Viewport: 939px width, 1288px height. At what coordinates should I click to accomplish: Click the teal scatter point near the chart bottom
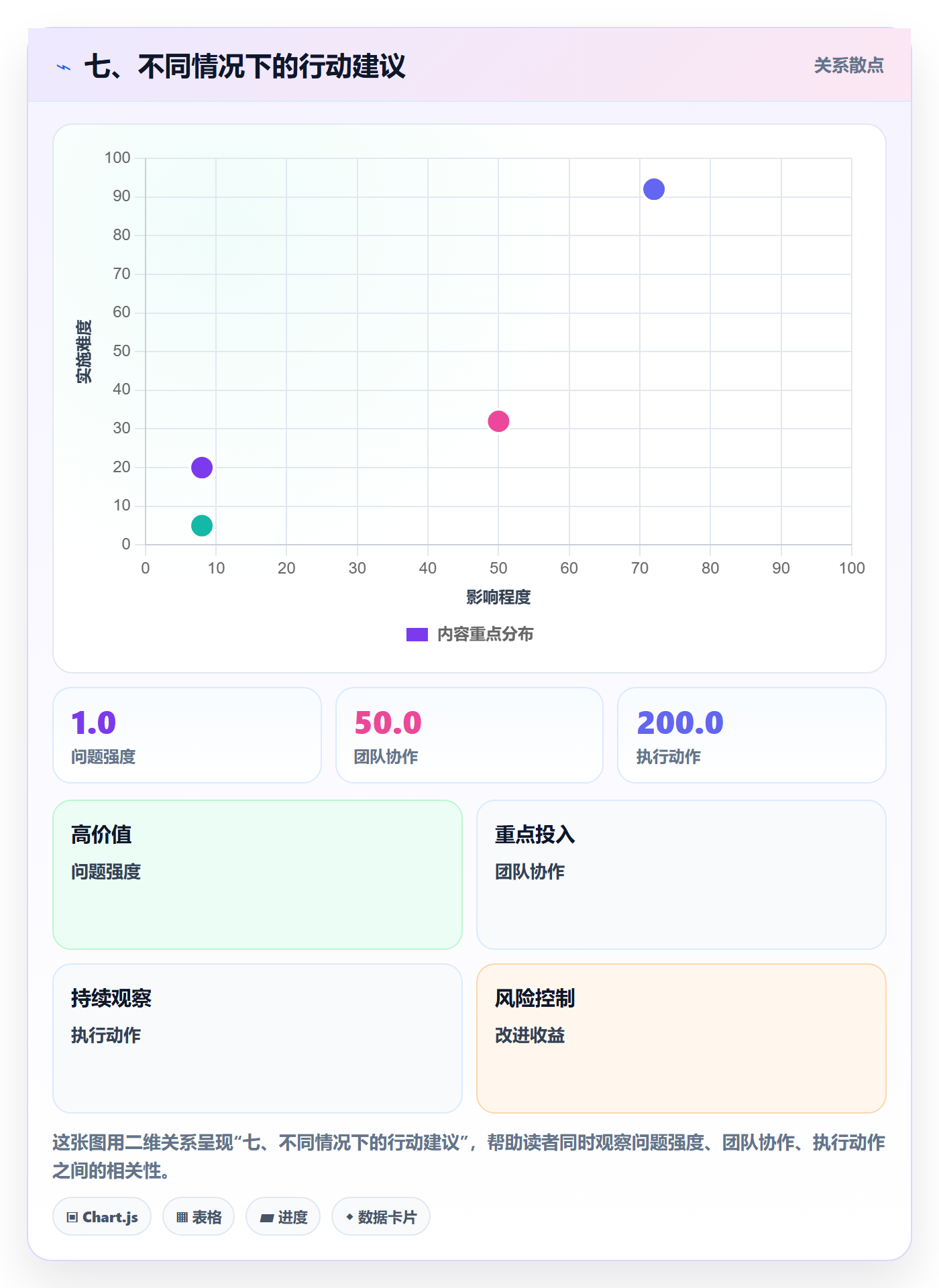coord(202,525)
